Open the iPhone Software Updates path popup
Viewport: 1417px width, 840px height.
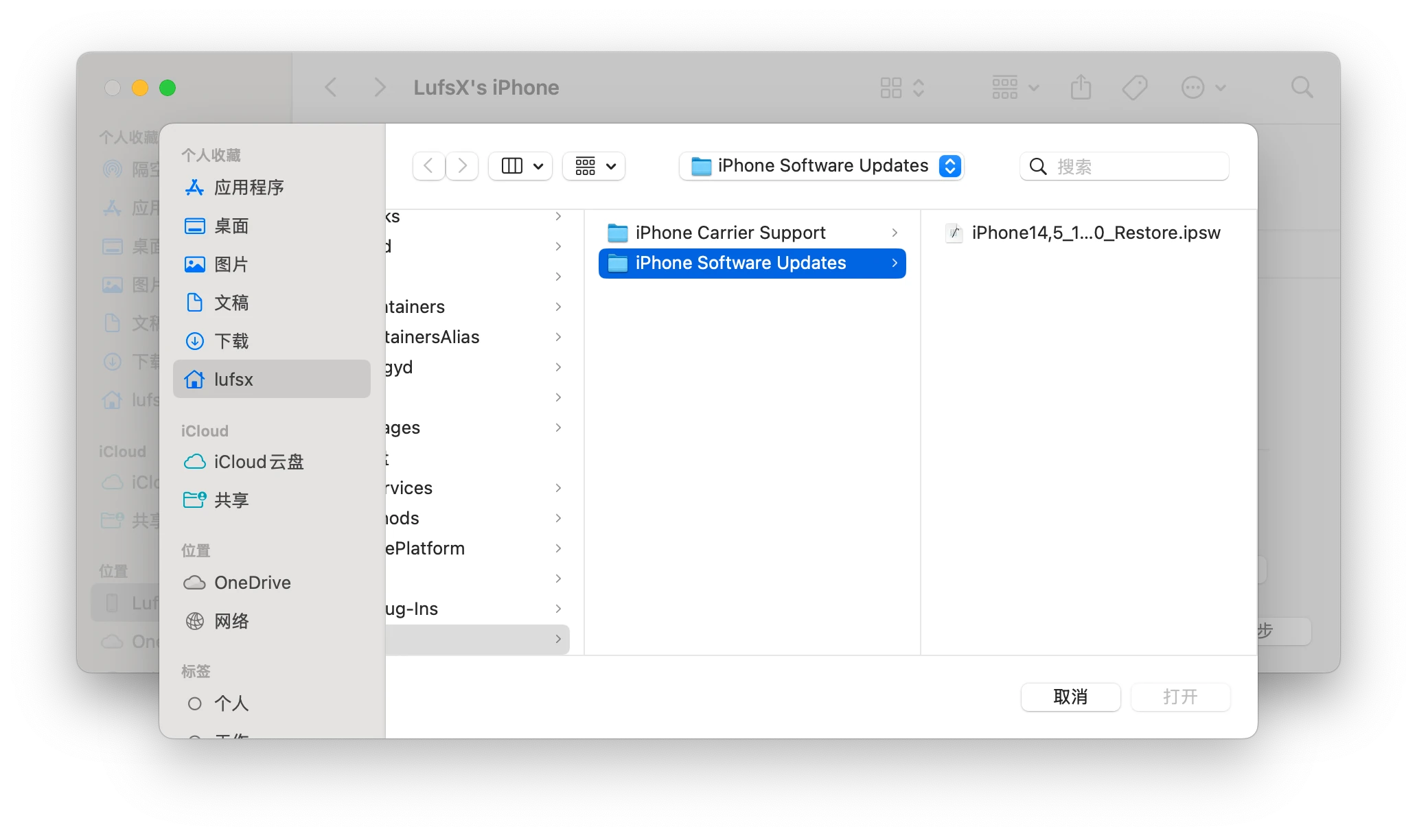pos(822,166)
